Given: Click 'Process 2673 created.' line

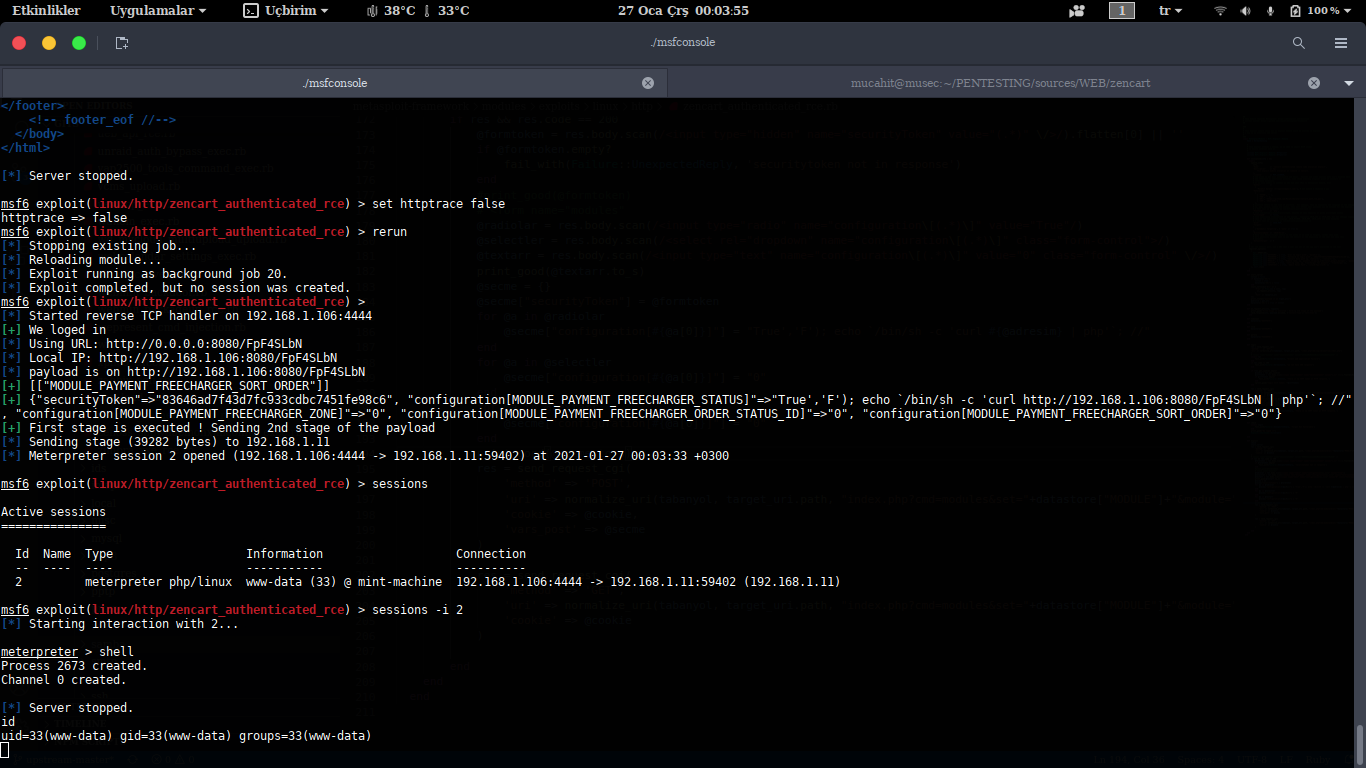Looking at the screenshot, I should (x=74, y=666).
